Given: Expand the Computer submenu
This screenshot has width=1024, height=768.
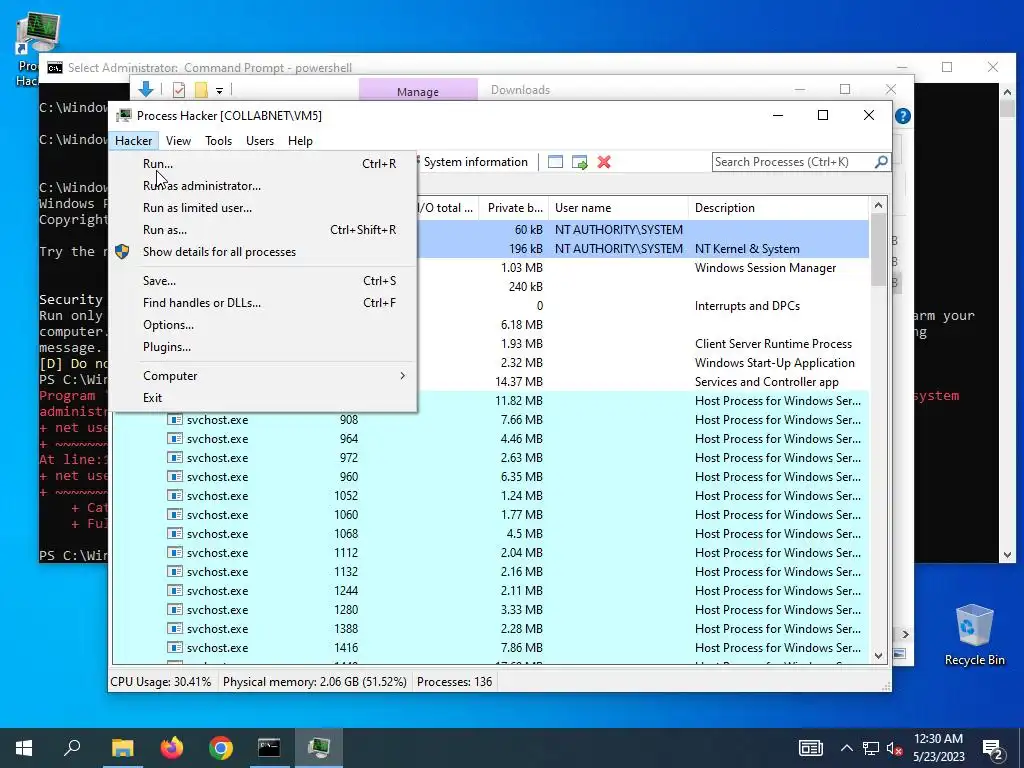Looking at the screenshot, I should click(263, 376).
